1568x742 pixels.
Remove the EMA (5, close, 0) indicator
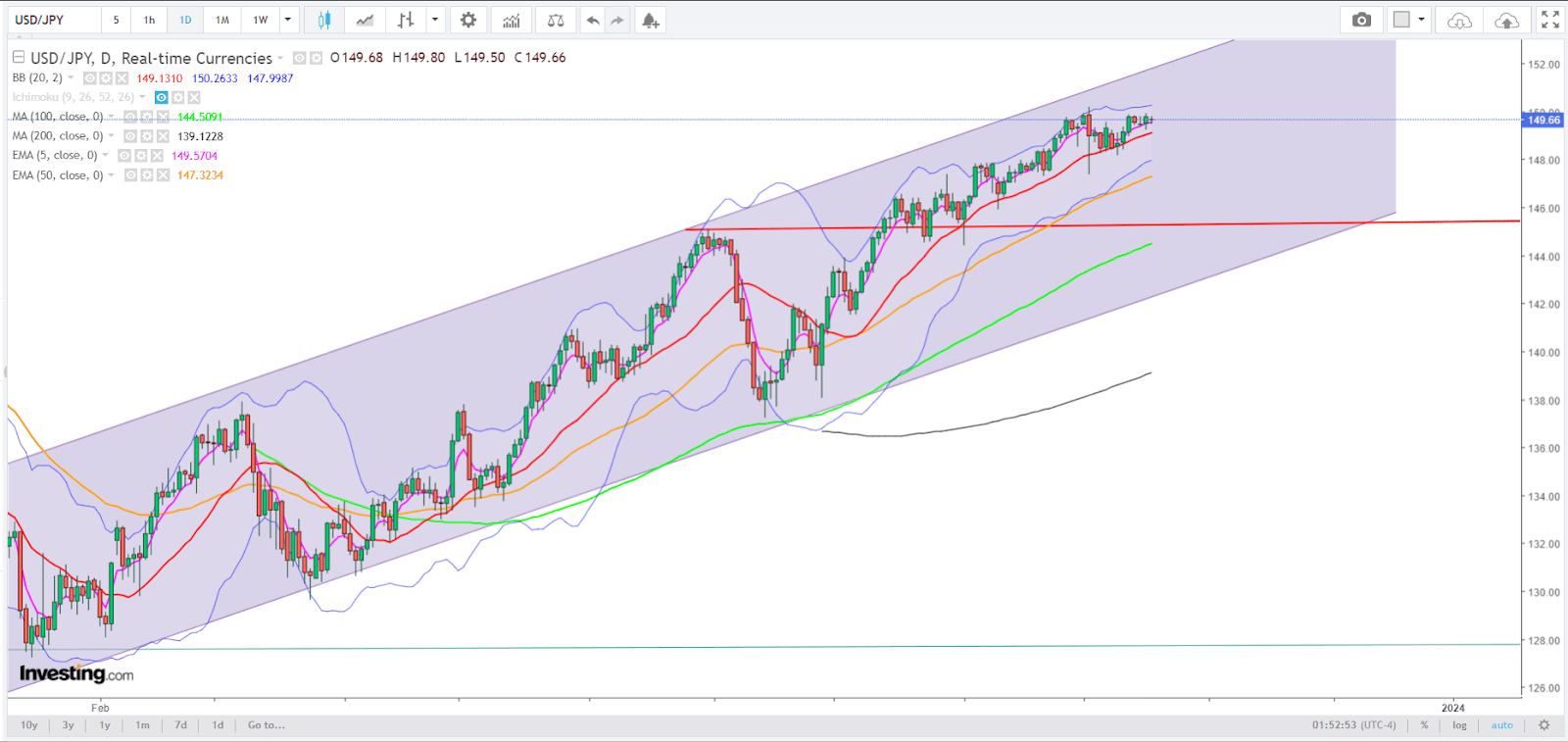pyautogui.click(x=157, y=156)
